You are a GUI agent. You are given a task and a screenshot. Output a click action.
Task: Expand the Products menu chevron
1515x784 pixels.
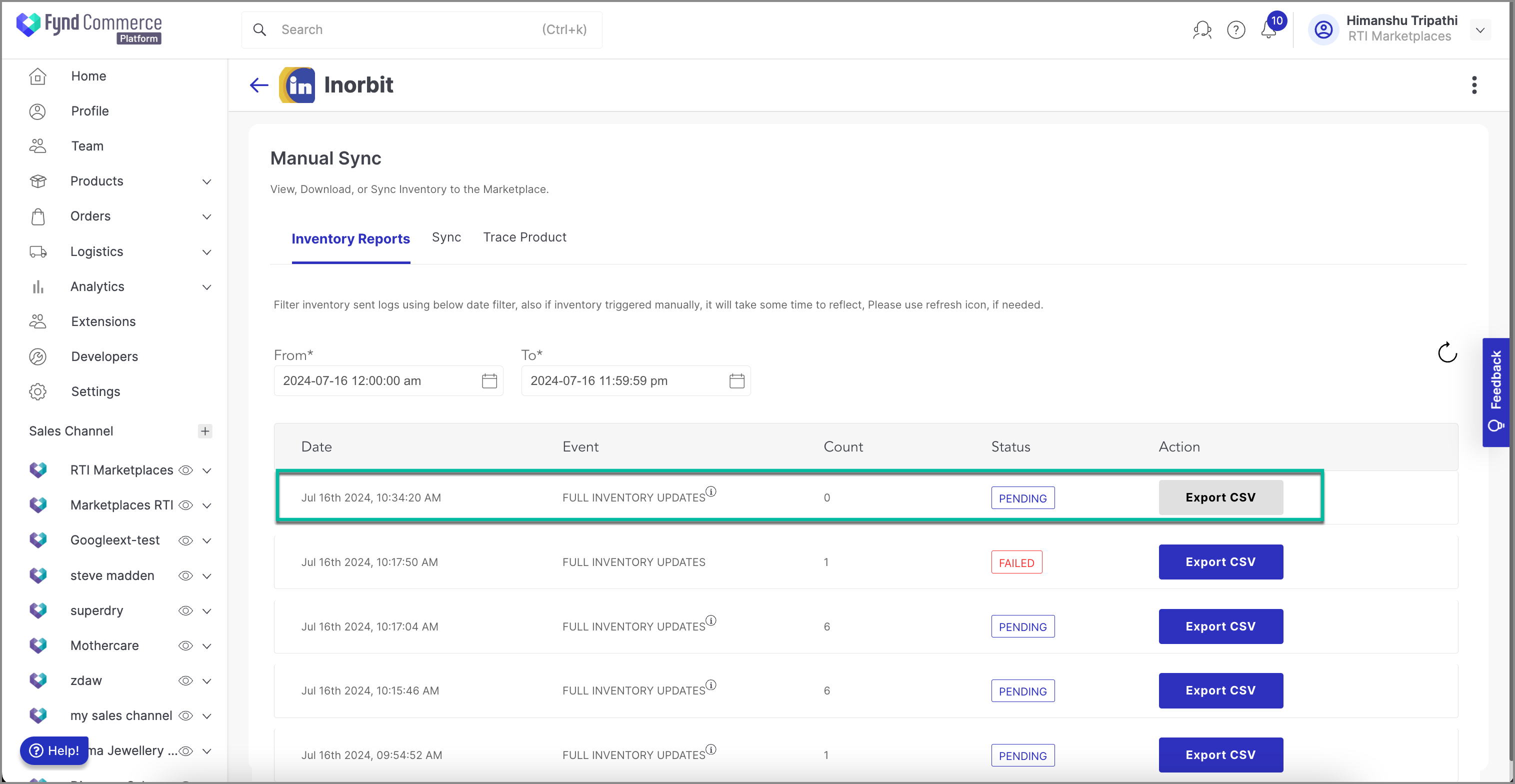[x=206, y=181]
